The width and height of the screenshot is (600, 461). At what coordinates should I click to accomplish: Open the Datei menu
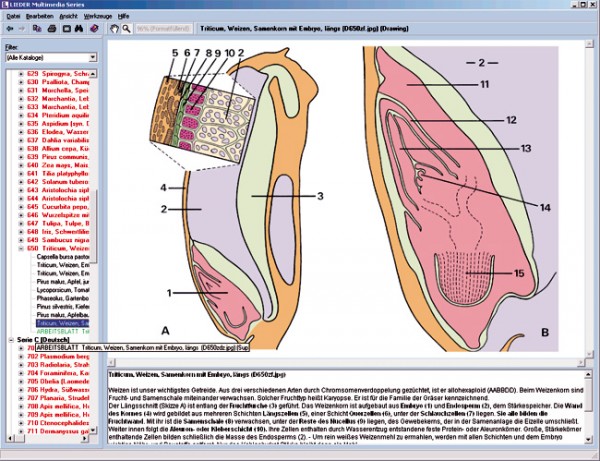click(x=13, y=18)
